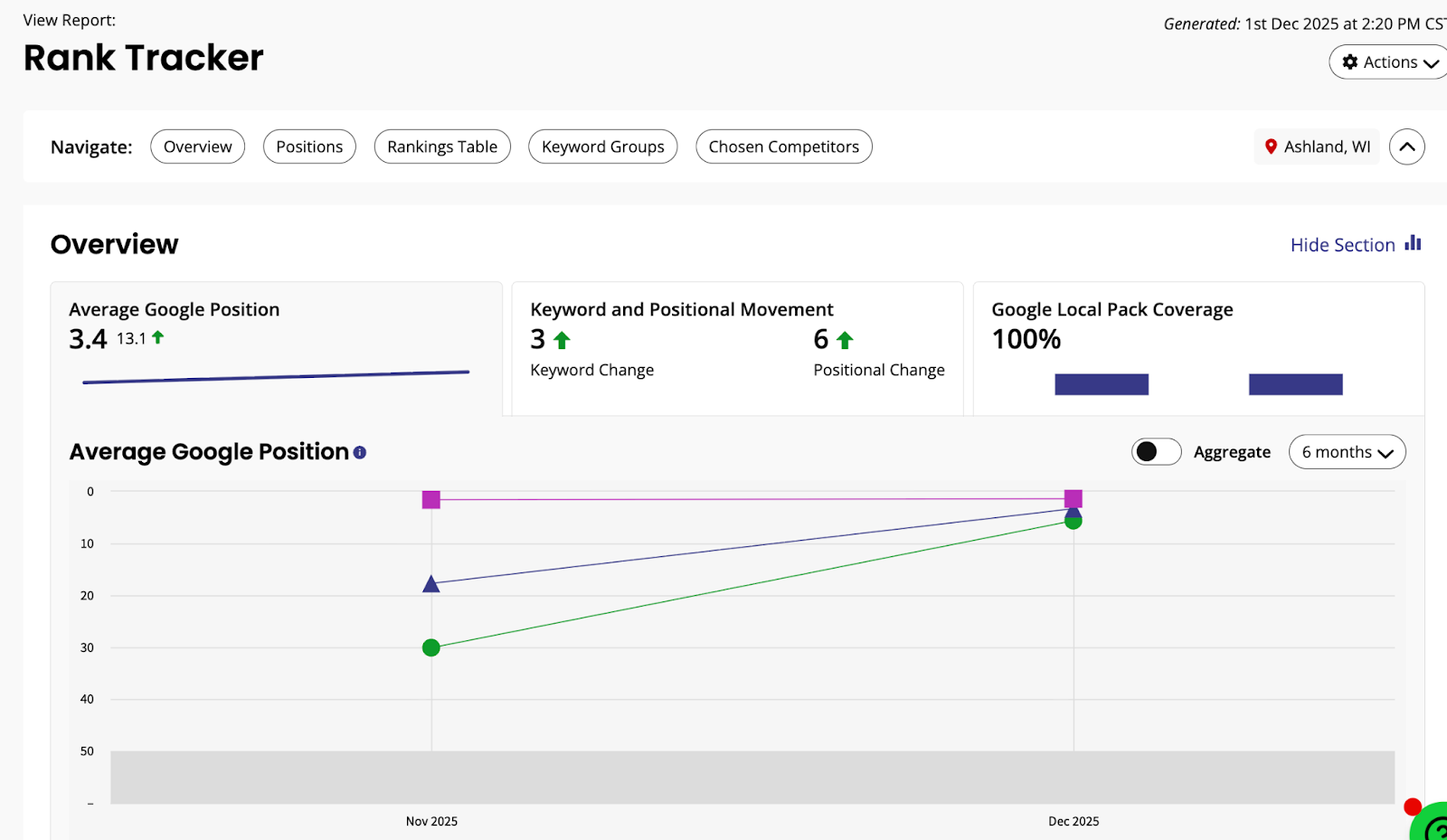This screenshot has height=840, width=1447.
Task: Click the green arrow beside Positional Change 6
Action: click(x=845, y=340)
